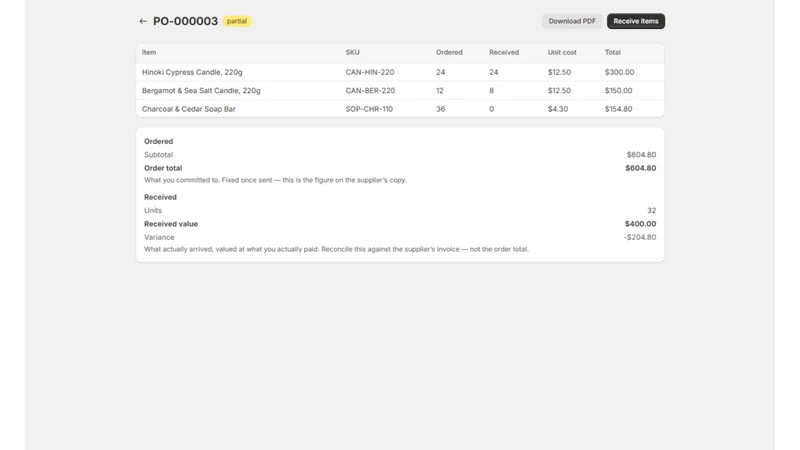Image resolution: width=800 pixels, height=450 pixels.
Task: Click received quantity 8 for Bergamot candle
Action: [491, 90]
